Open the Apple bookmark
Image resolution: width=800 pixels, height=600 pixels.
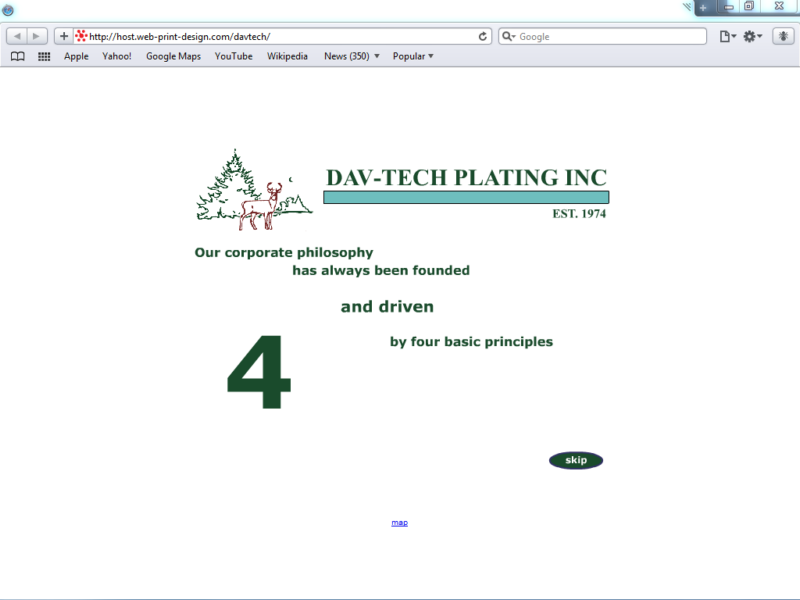pyautogui.click(x=76, y=56)
